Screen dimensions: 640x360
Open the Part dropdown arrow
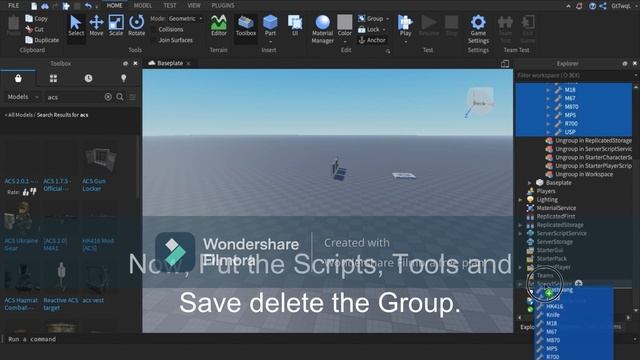pos(270,41)
